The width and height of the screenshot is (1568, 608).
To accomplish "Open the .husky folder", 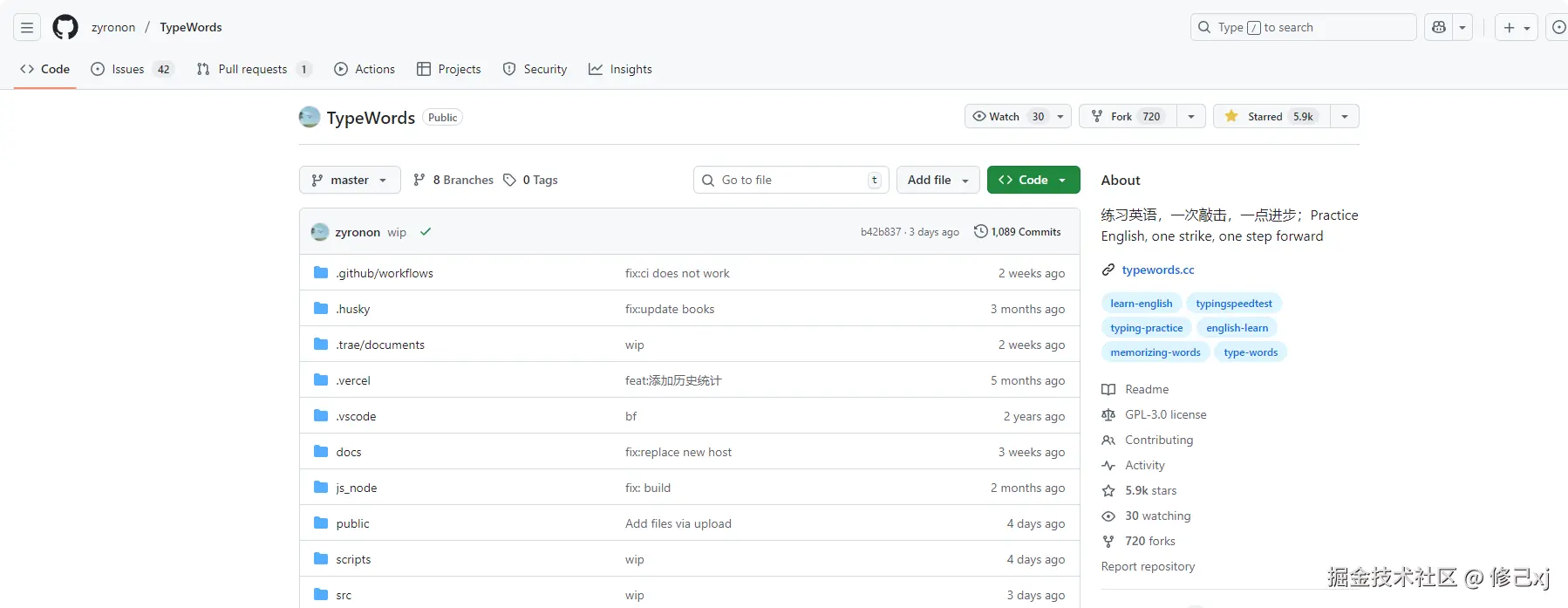I will point(353,309).
